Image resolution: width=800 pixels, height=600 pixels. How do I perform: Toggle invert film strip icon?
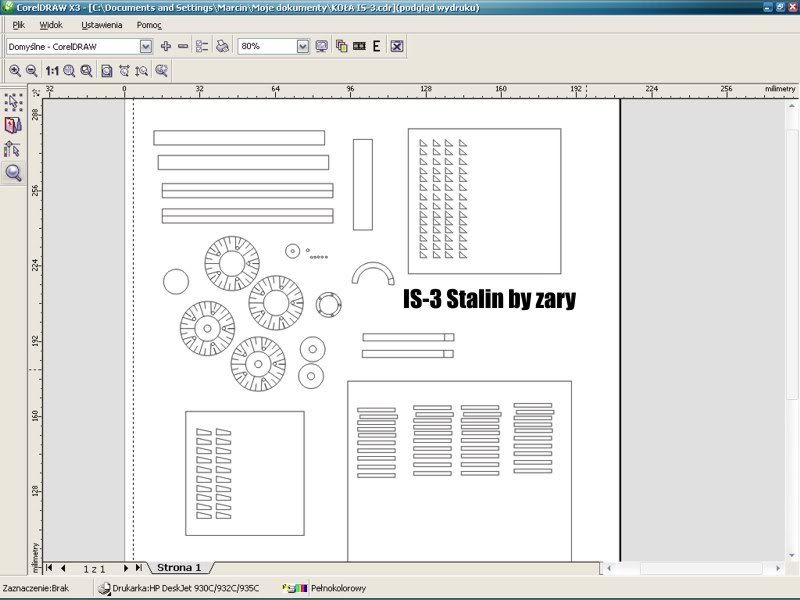(359, 46)
